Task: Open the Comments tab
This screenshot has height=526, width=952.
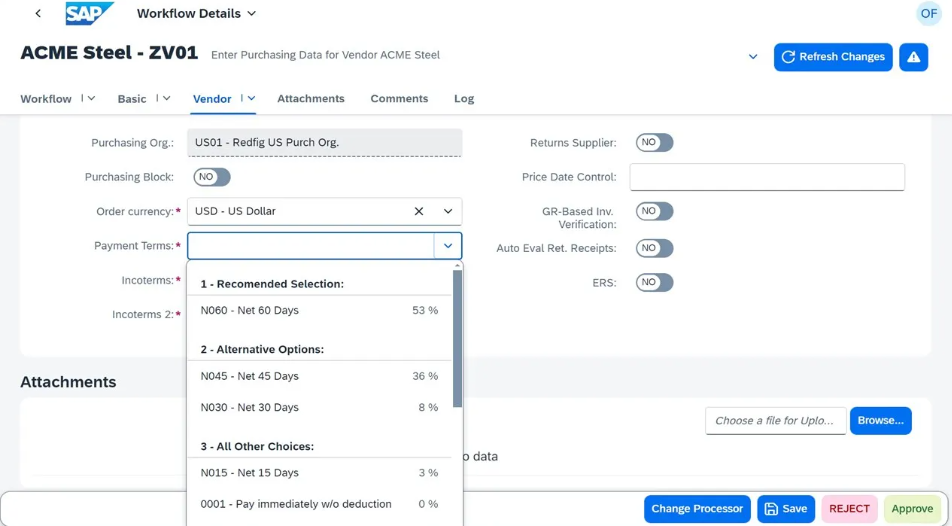Action: click(x=399, y=99)
